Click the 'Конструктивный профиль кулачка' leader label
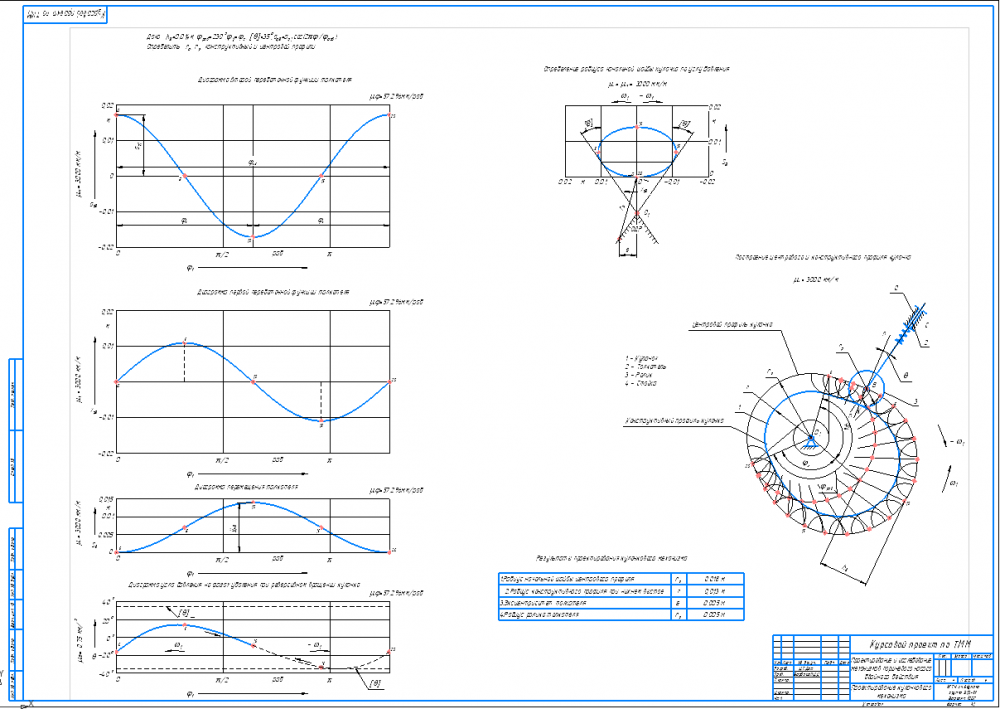This screenshot has height=709, width=1000. (x=675, y=421)
